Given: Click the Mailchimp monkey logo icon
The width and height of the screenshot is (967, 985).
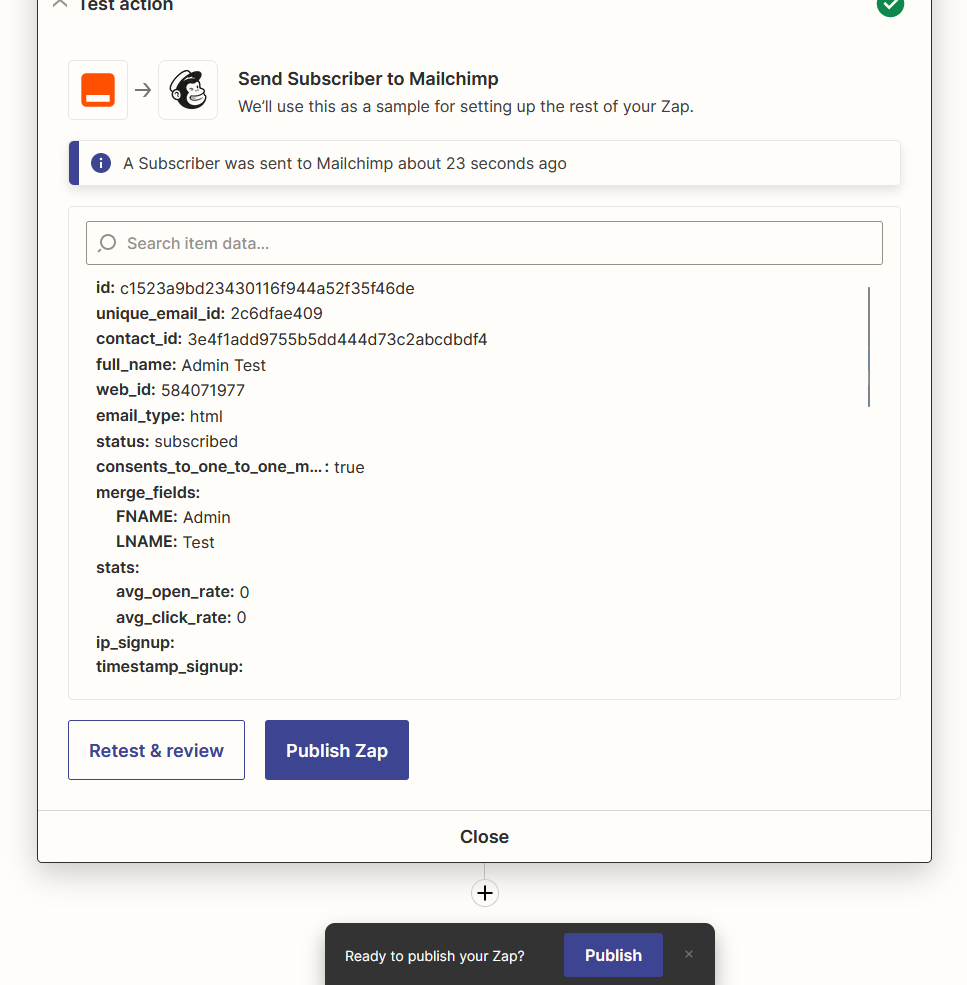Looking at the screenshot, I should 188,90.
